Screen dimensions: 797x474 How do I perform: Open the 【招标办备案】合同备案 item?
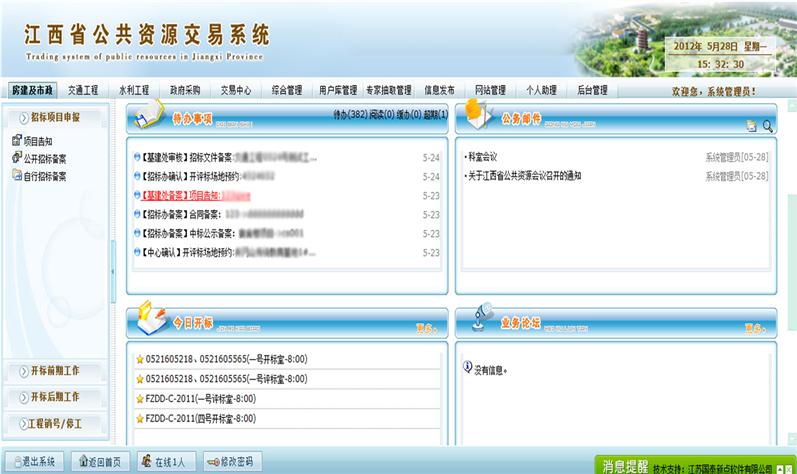(222, 214)
